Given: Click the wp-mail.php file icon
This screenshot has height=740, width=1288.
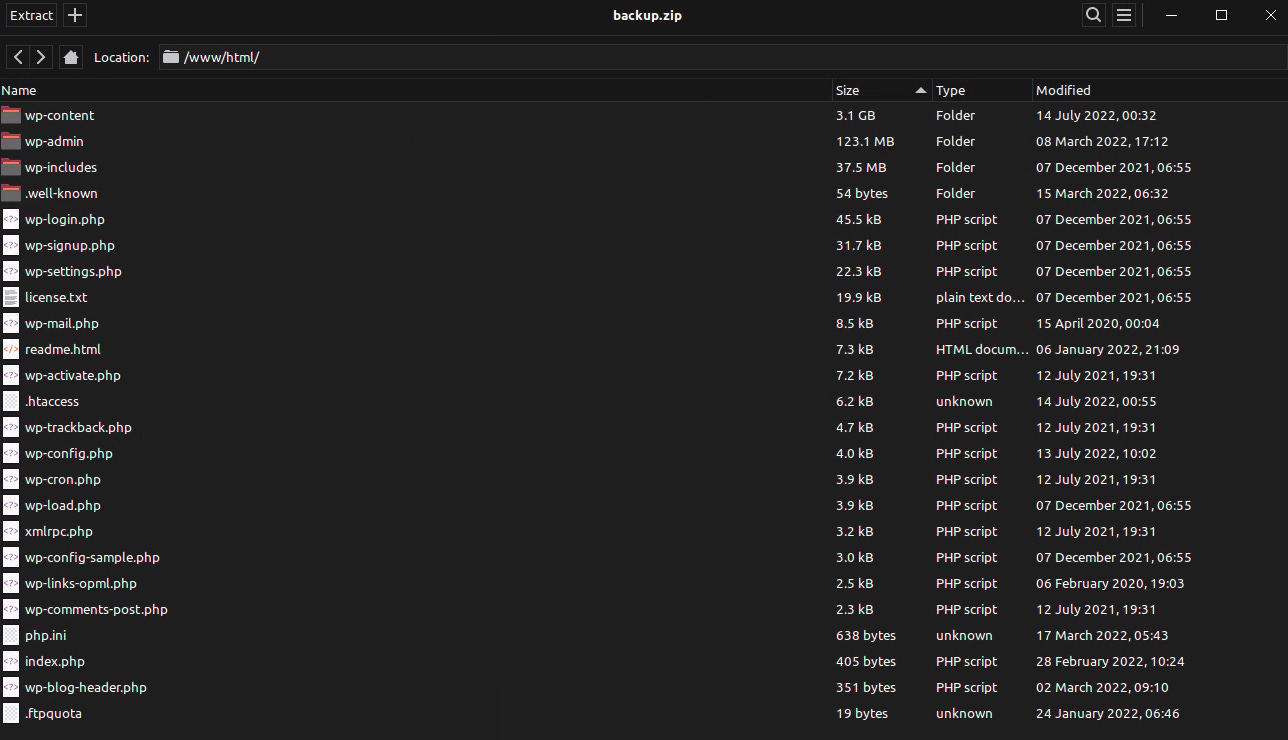Looking at the screenshot, I should [11, 323].
